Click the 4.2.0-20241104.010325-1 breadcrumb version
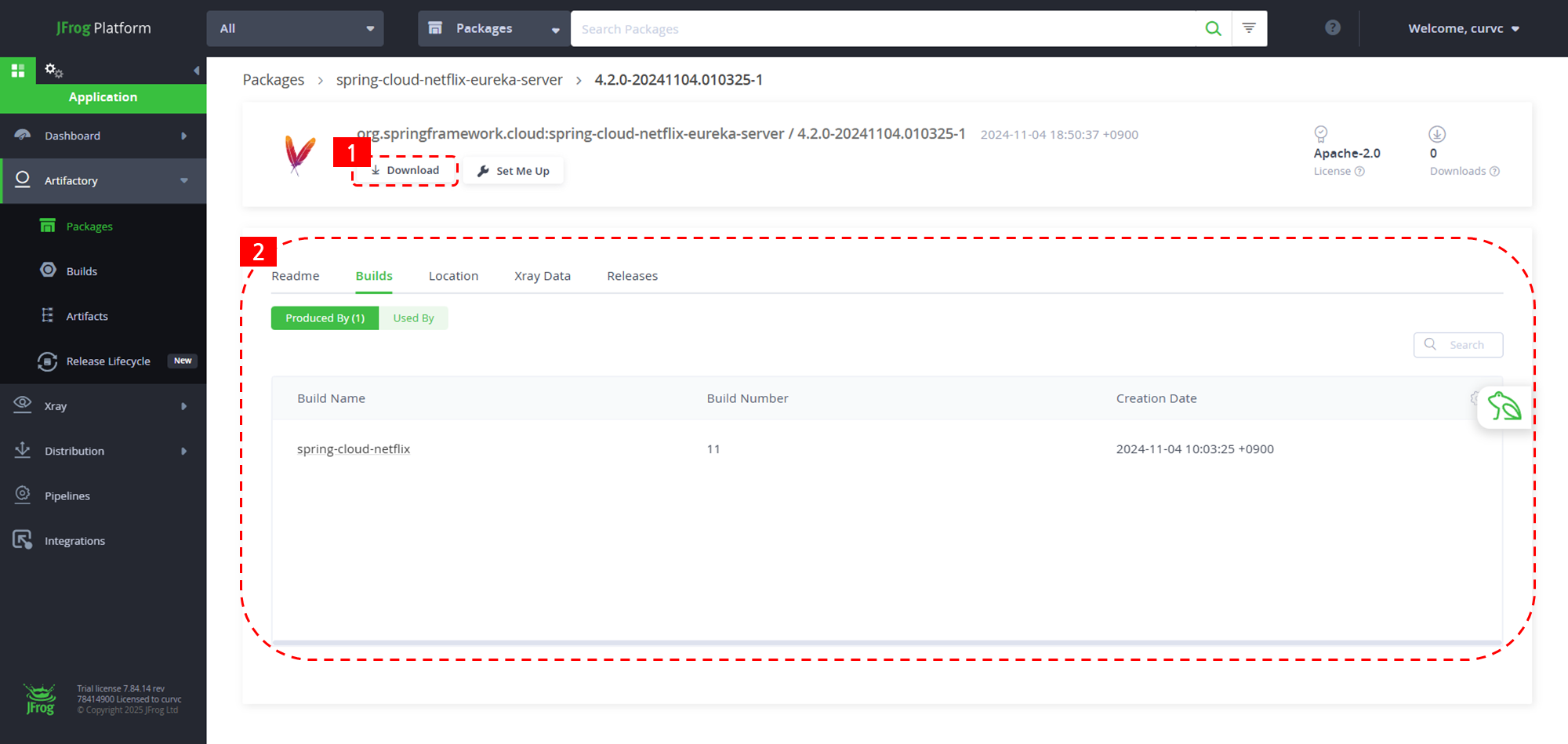The height and width of the screenshot is (744, 1568). 678,80
